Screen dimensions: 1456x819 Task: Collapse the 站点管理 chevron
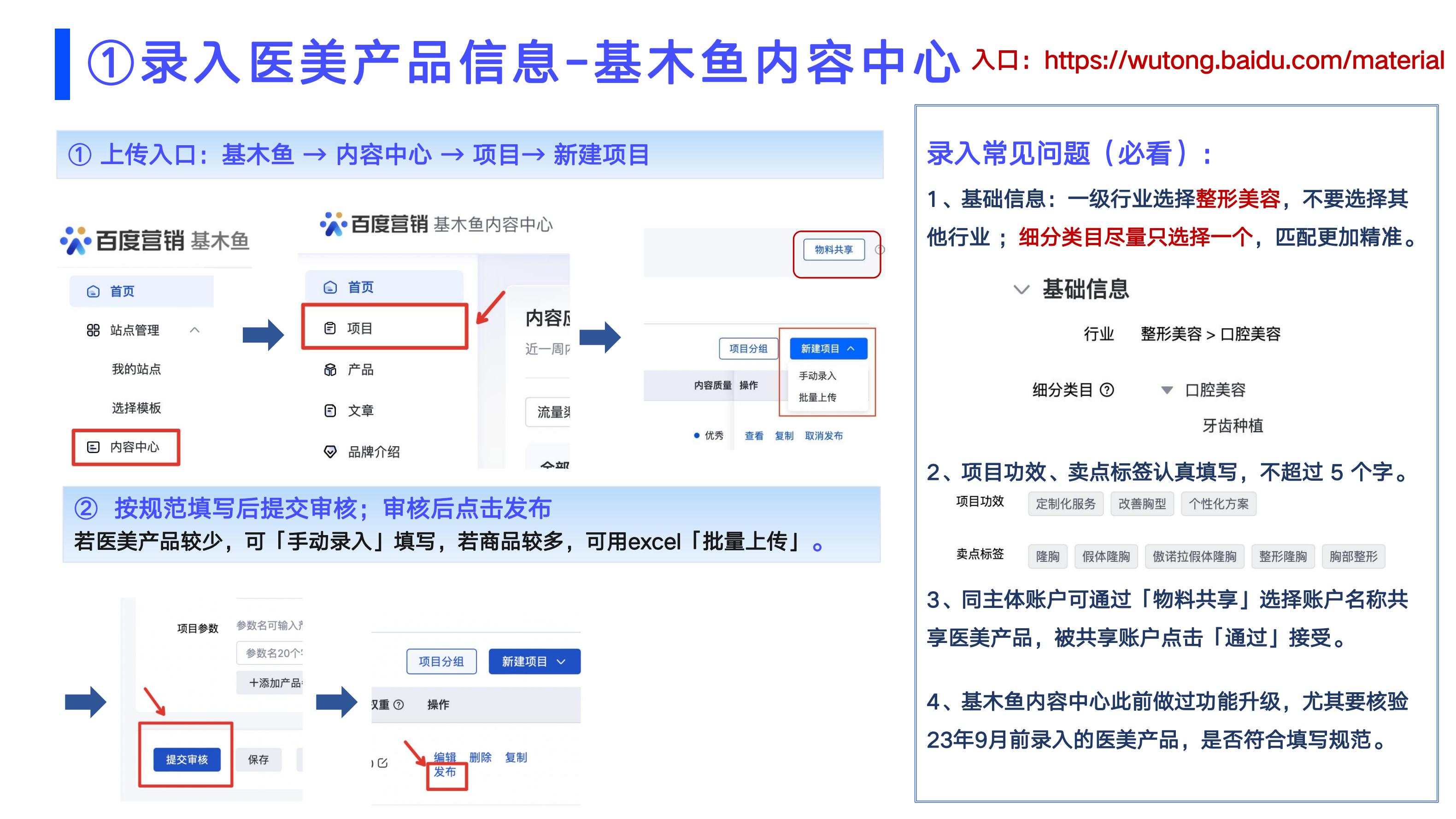(195, 330)
